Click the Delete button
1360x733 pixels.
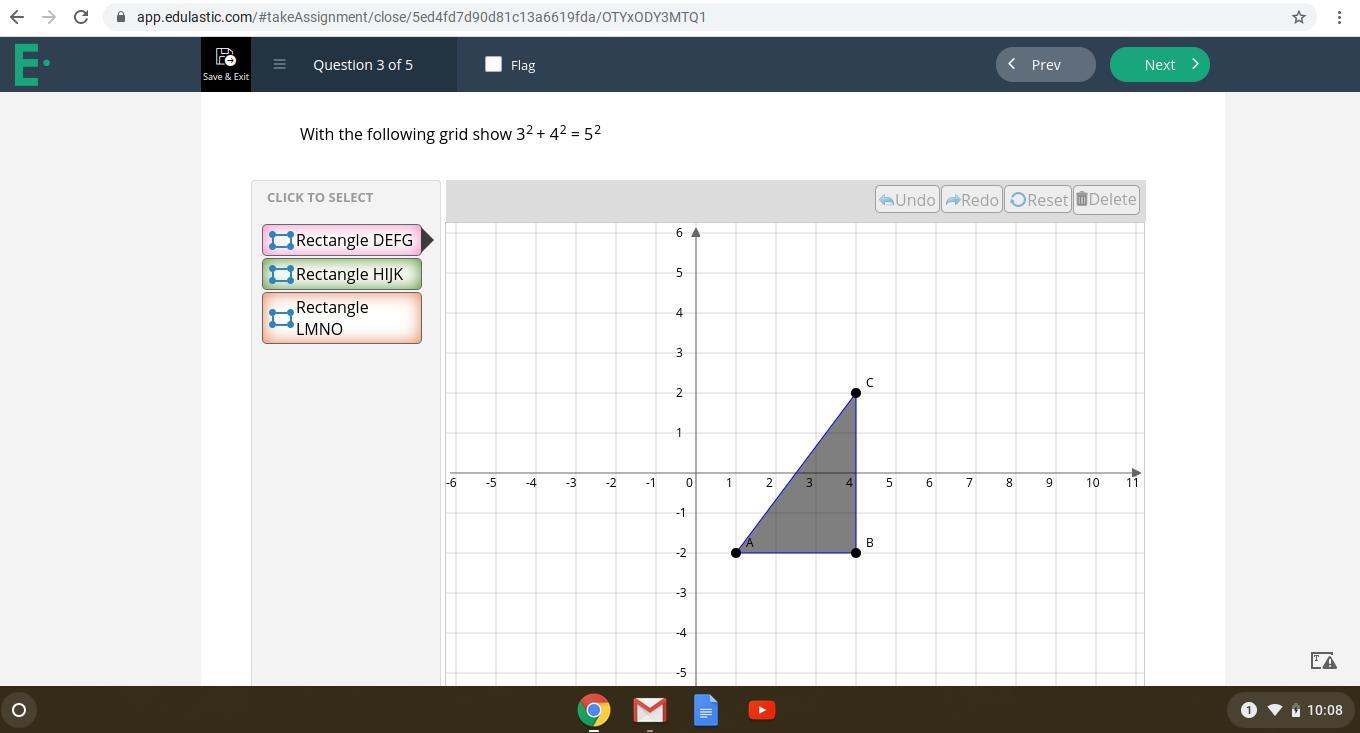pyautogui.click(x=1106, y=199)
